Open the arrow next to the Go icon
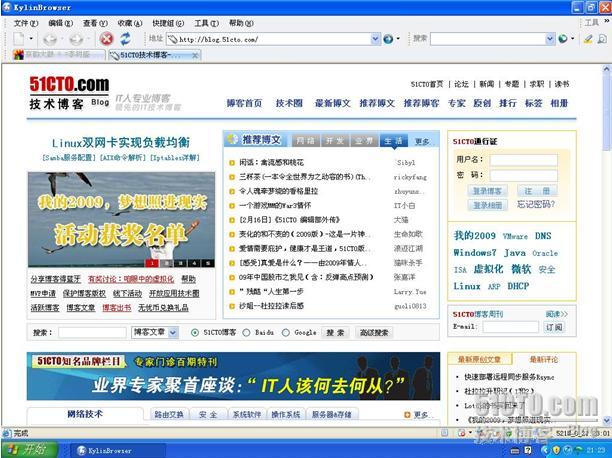This screenshot has height=458, width=612. pyautogui.click(x=398, y=39)
